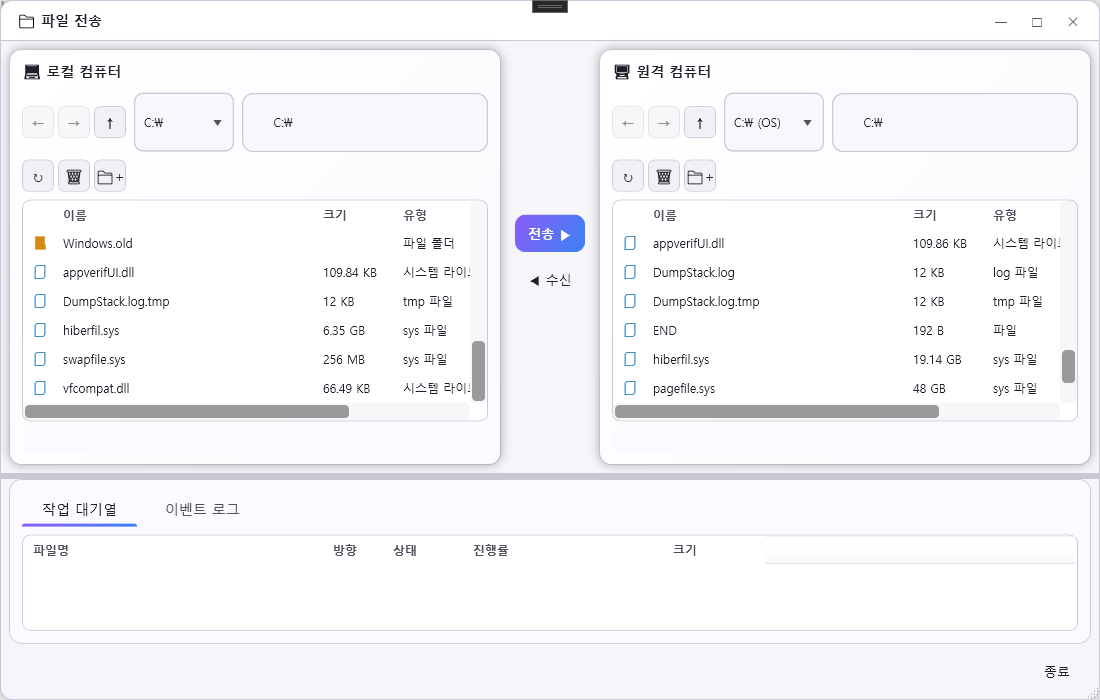
Task: Click the forward arrow in the remote panel
Action: [x=664, y=122]
